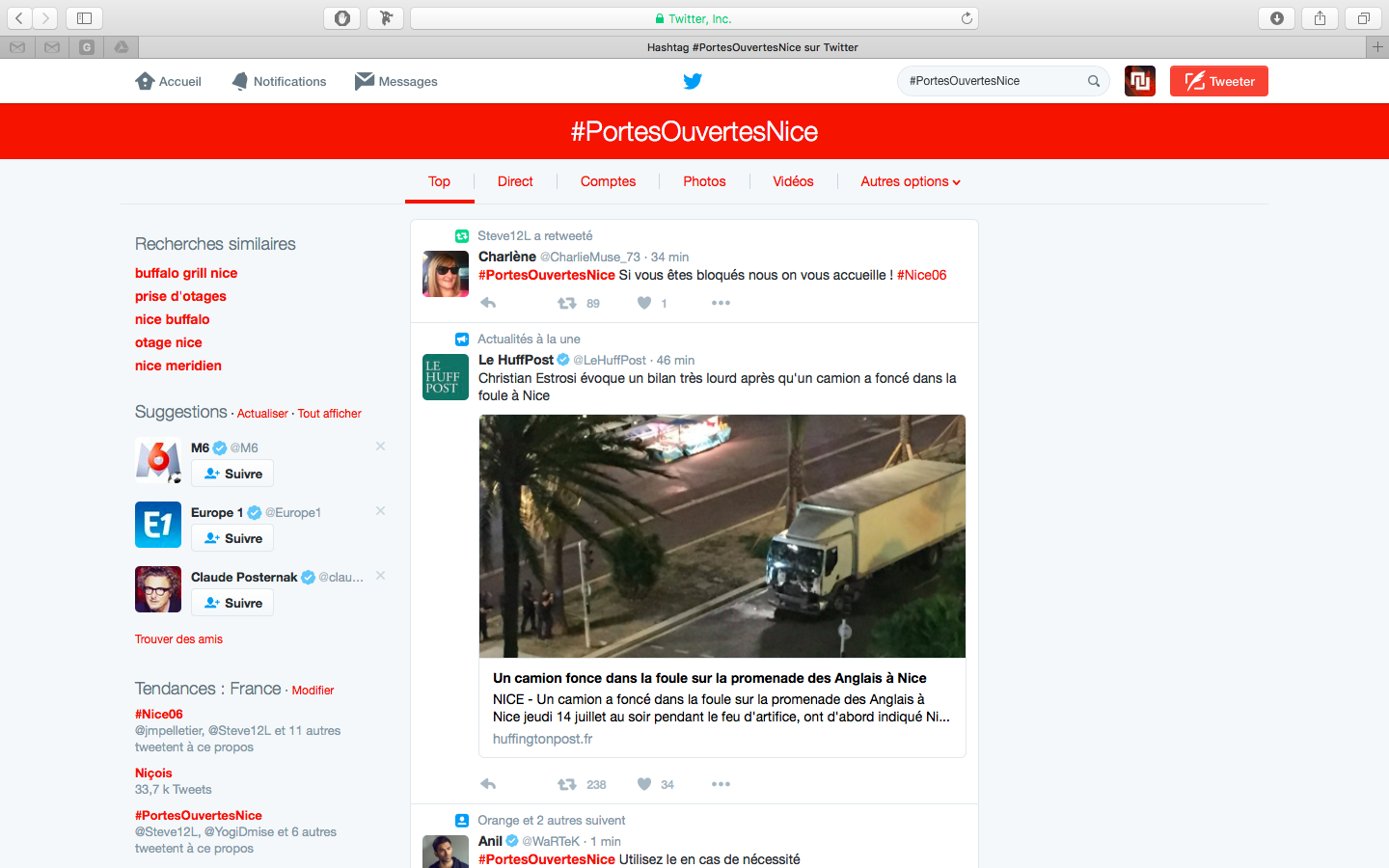Screen dimensions: 1389x868
Task: Like the Le HuffPost tweet
Action: click(644, 784)
